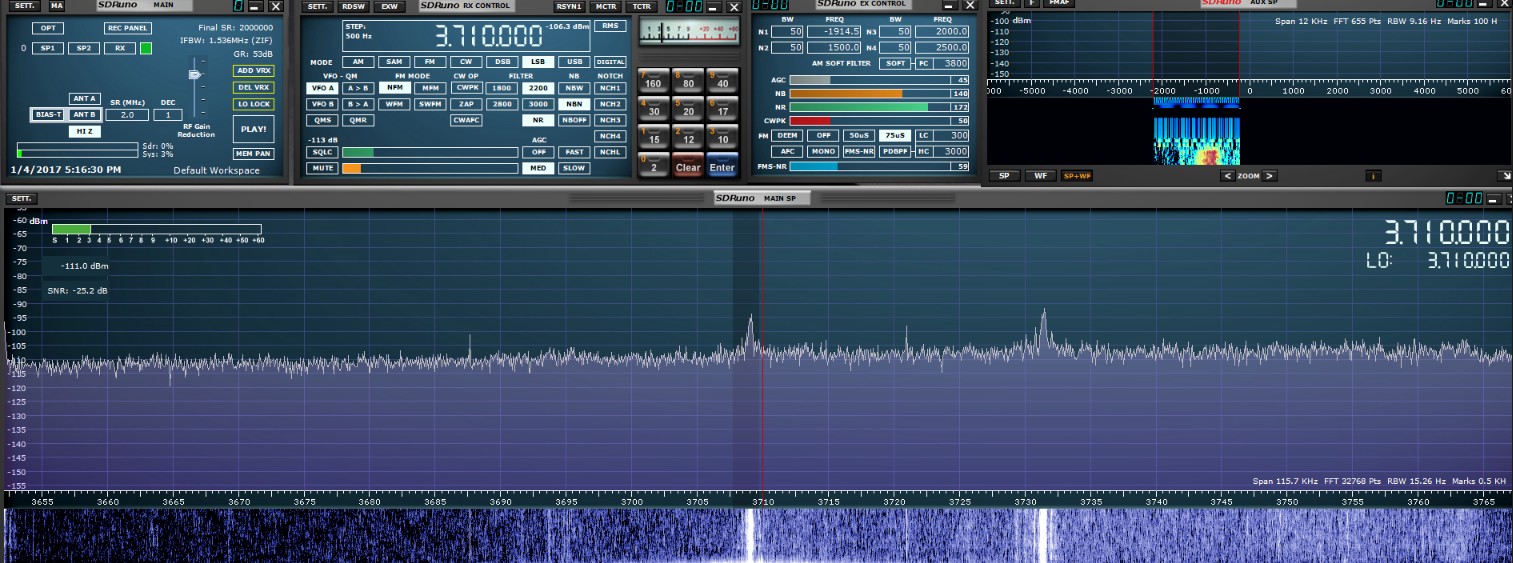The image size is (1513, 563).
Task: Click the orange info 'i' button in AUX SP
Action: pos(1373,176)
